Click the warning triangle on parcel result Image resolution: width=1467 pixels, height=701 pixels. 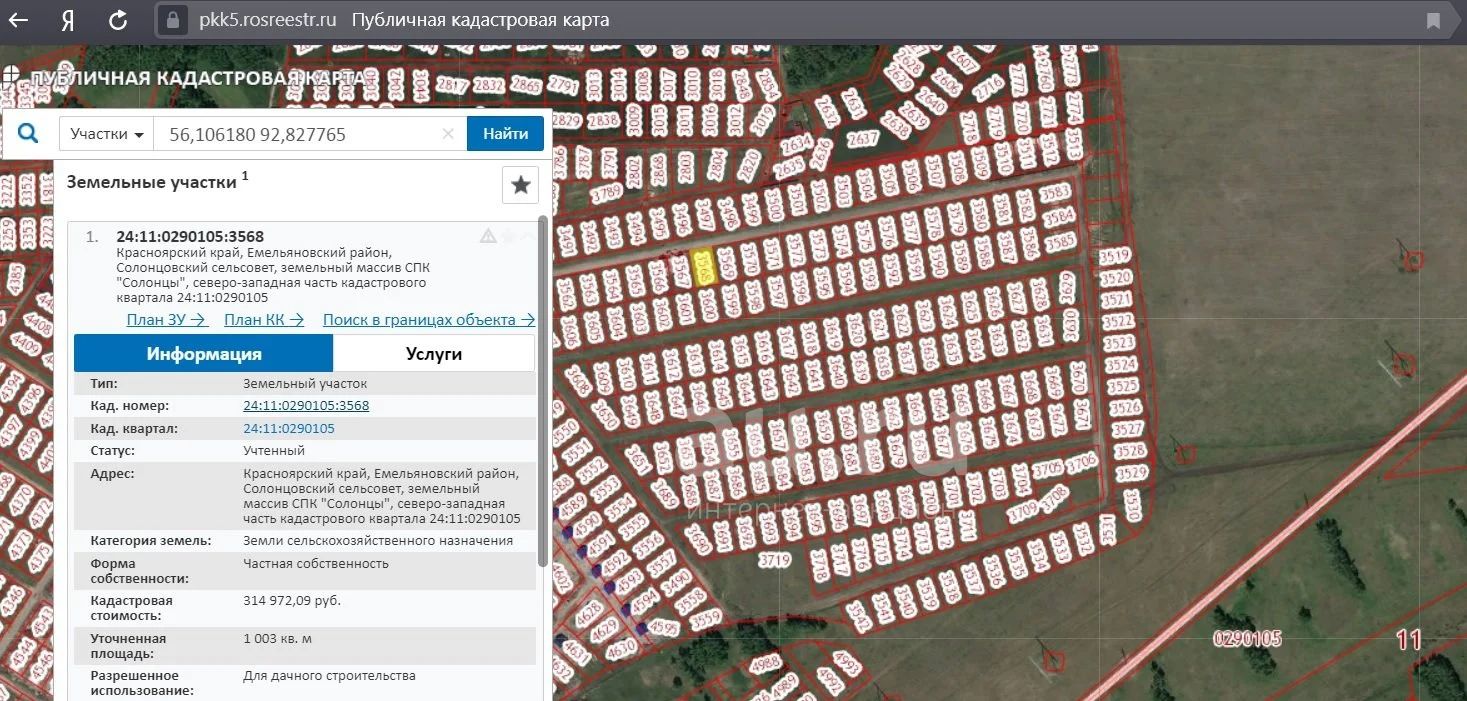tap(488, 236)
